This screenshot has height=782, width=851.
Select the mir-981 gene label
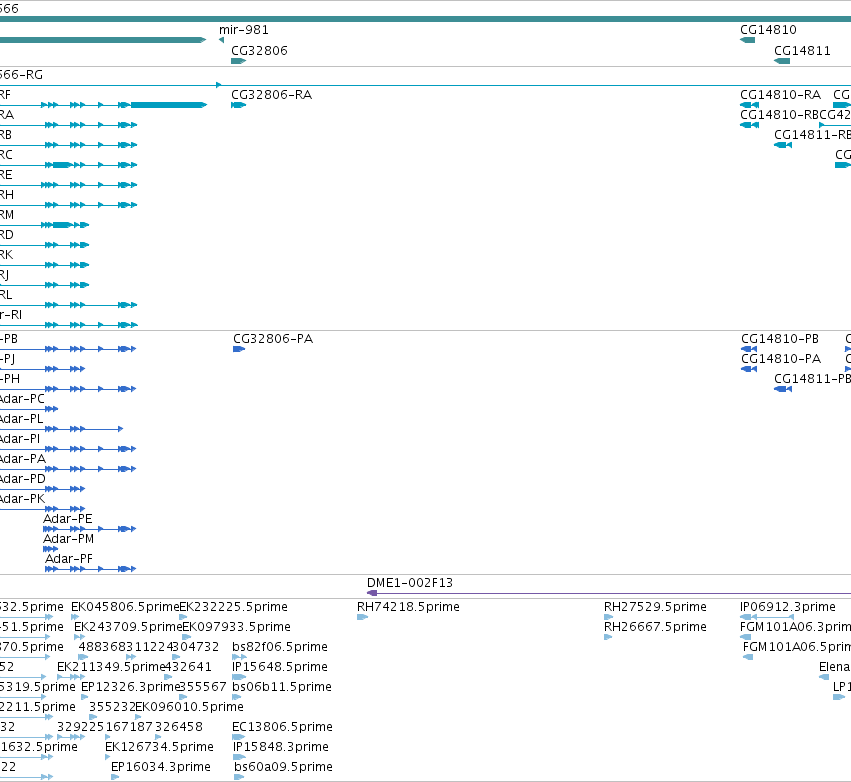pos(244,30)
